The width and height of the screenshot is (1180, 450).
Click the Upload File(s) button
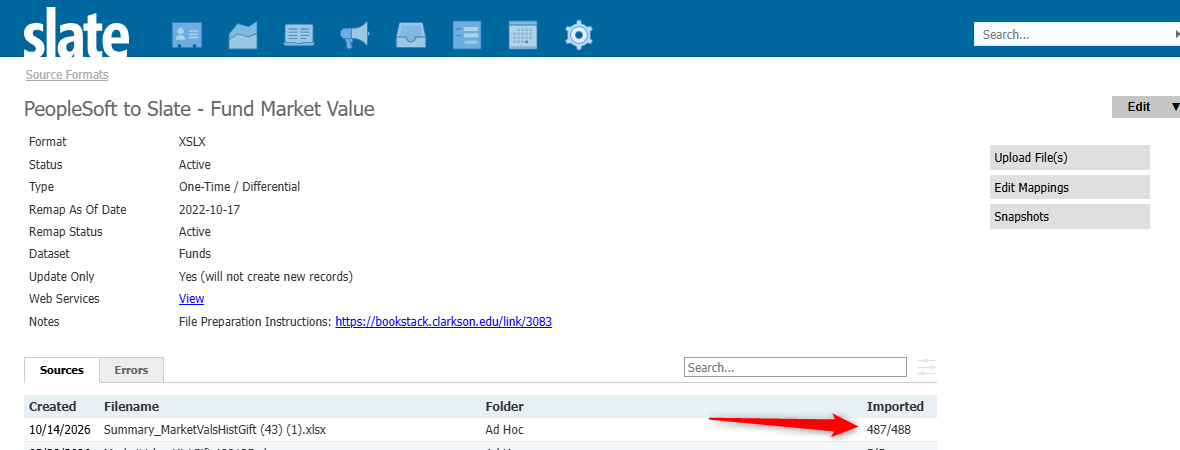1069,158
